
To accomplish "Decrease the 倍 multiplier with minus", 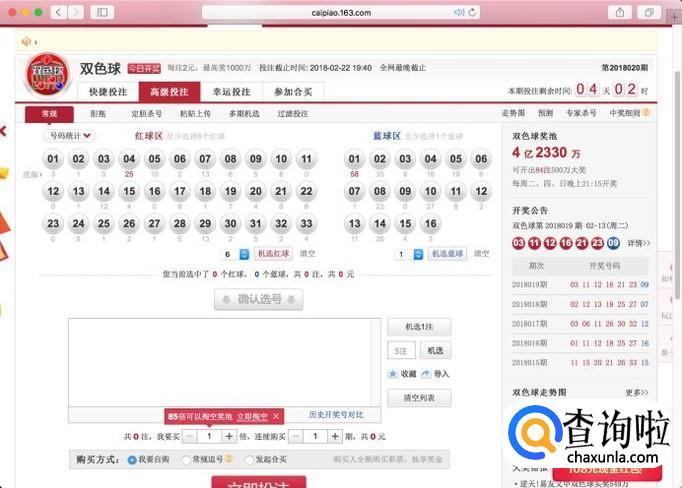I will click(x=189, y=436).
